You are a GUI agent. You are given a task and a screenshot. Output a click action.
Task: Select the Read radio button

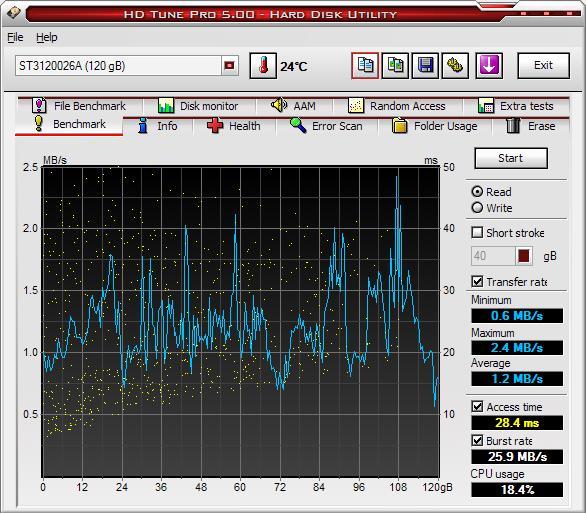pyautogui.click(x=477, y=192)
